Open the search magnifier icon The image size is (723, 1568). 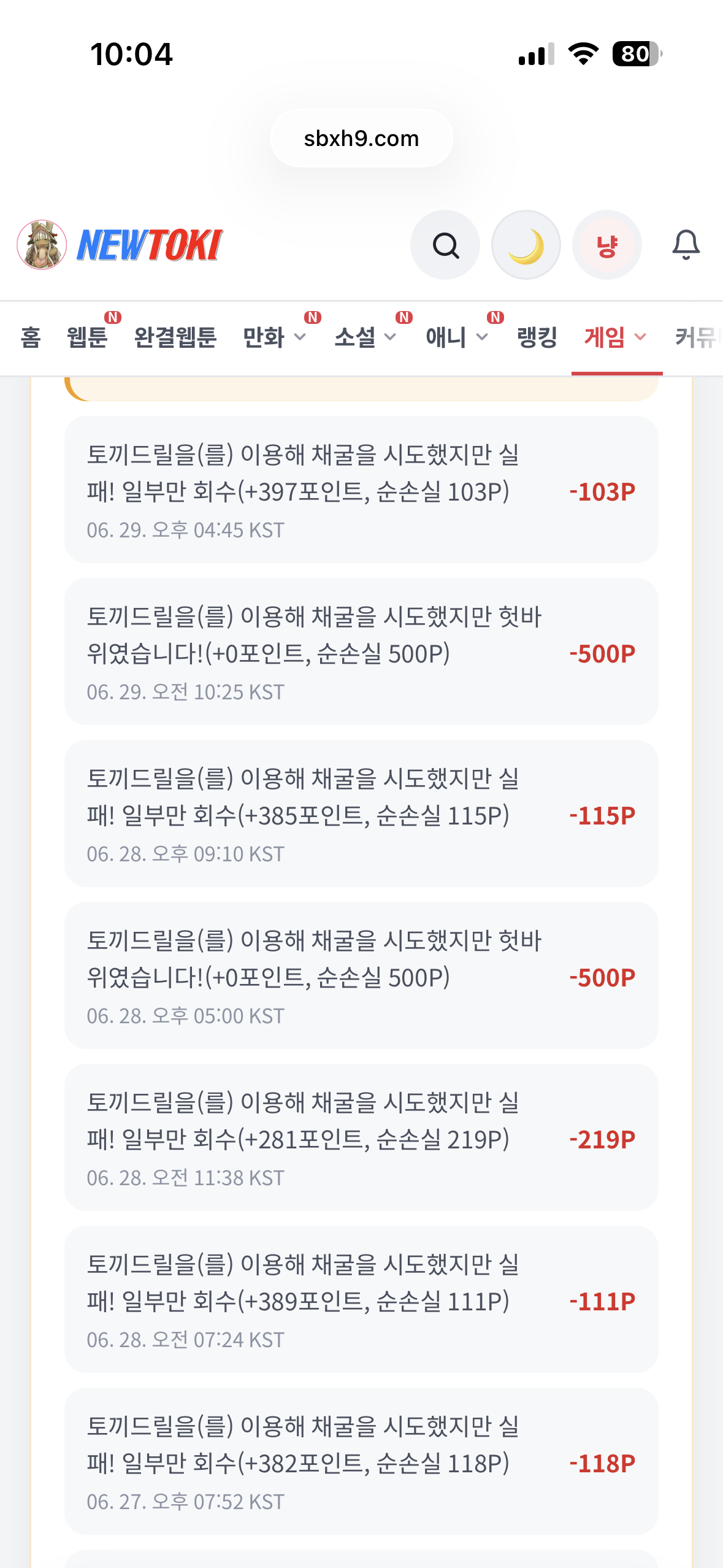[445, 245]
